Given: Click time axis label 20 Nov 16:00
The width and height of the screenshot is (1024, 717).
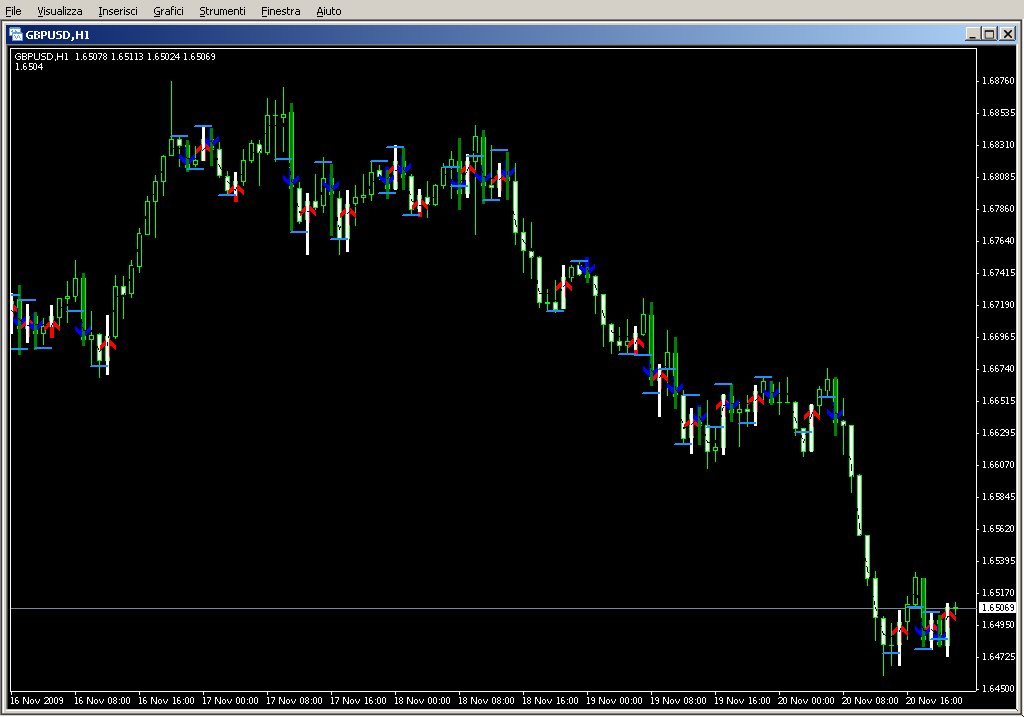Looking at the screenshot, I should pos(934,701).
